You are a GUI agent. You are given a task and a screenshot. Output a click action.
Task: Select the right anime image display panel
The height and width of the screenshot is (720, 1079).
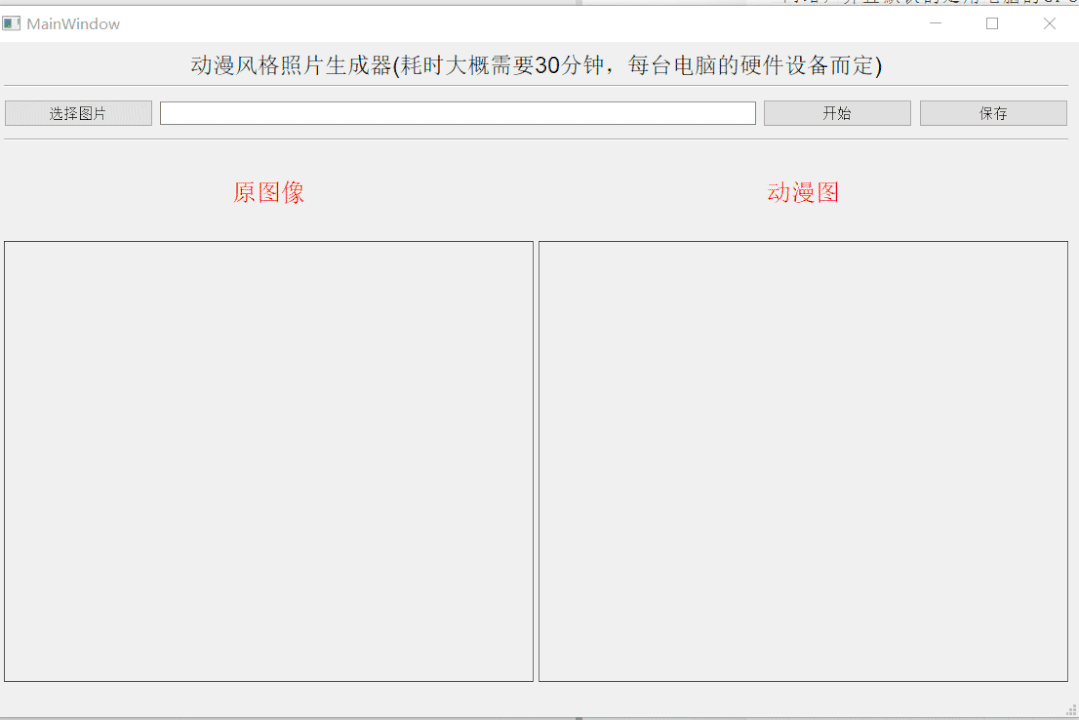803,460
